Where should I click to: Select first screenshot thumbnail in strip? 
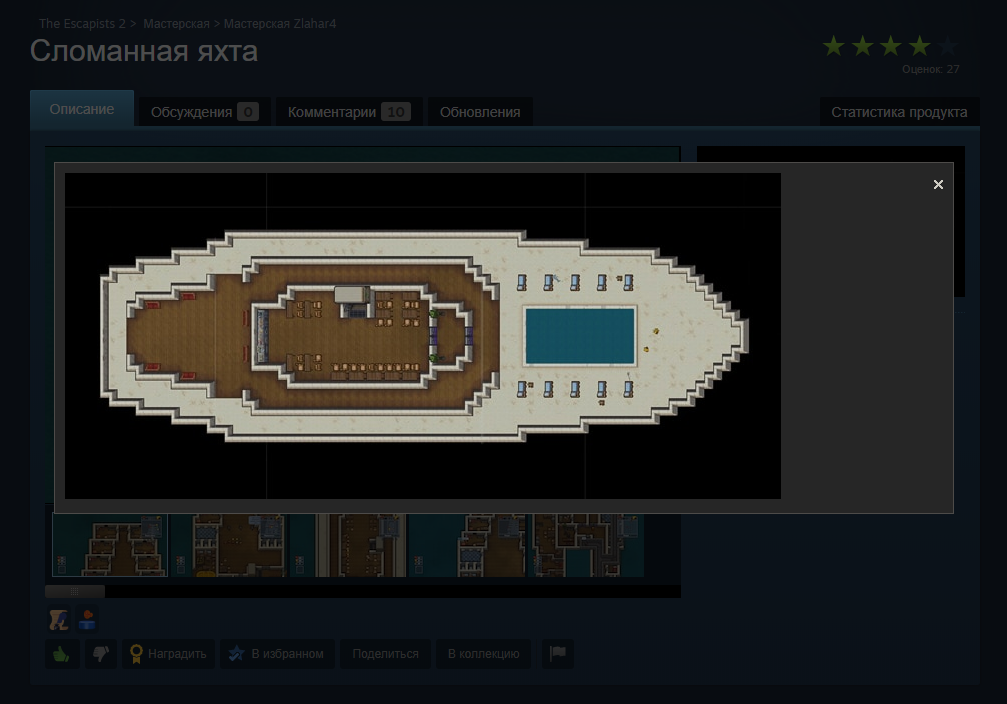click(110, 545)
